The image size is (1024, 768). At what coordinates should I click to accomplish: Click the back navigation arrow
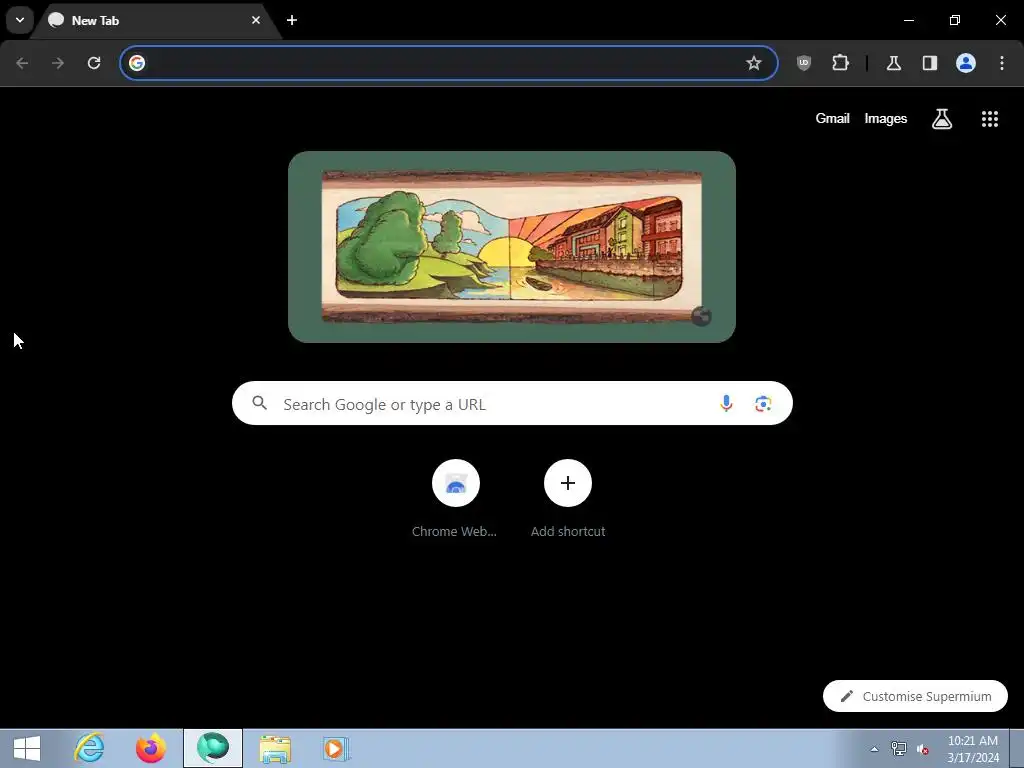click(22, 63)
